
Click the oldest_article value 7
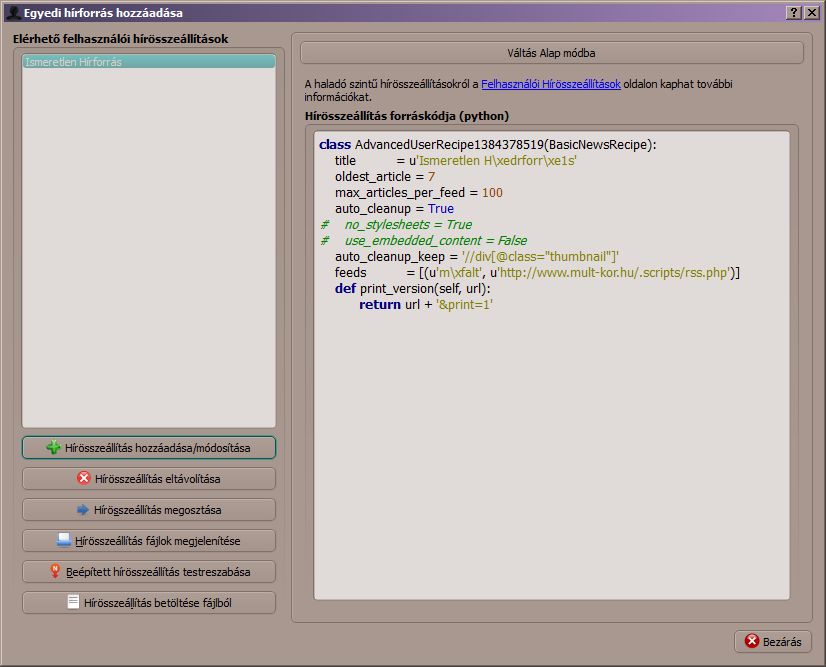[431, 176]
